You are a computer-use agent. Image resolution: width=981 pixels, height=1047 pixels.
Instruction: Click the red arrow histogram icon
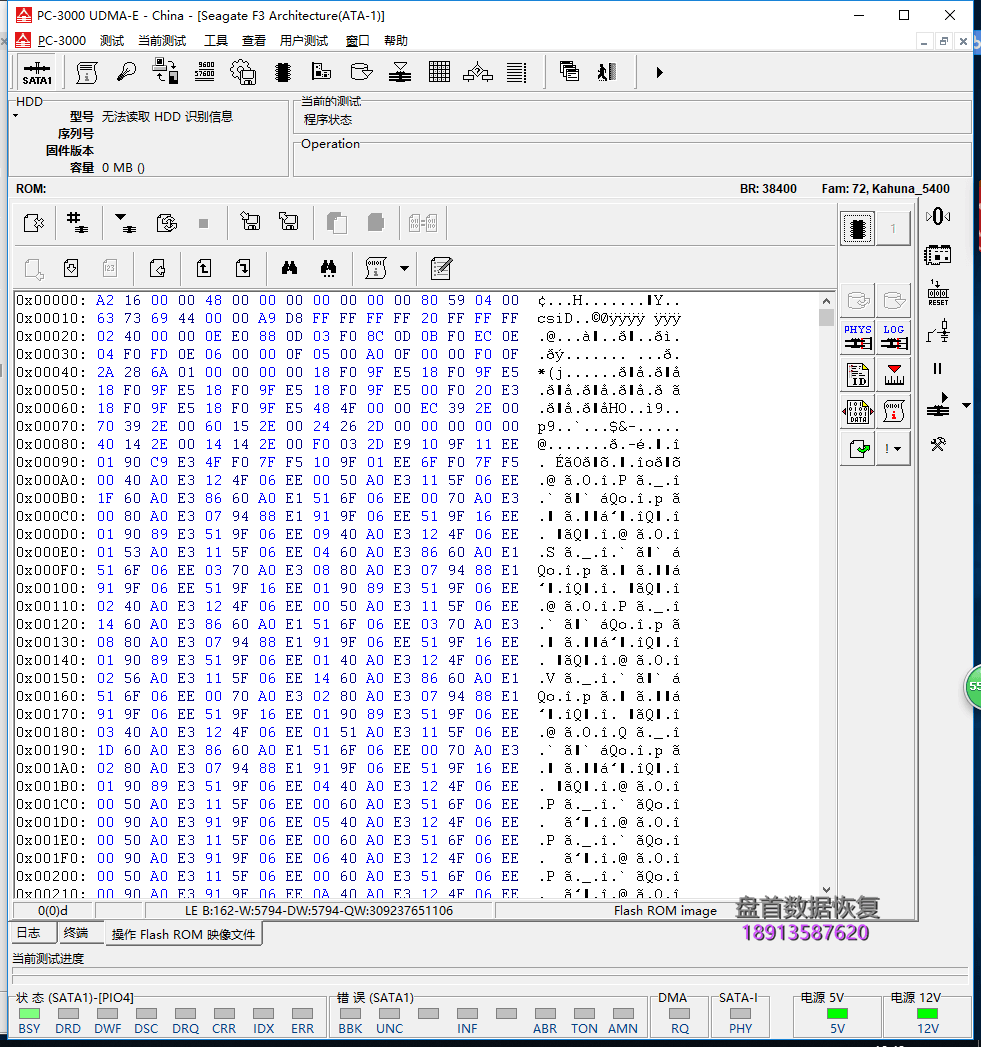pyautogui.click(x=894, y=375)
